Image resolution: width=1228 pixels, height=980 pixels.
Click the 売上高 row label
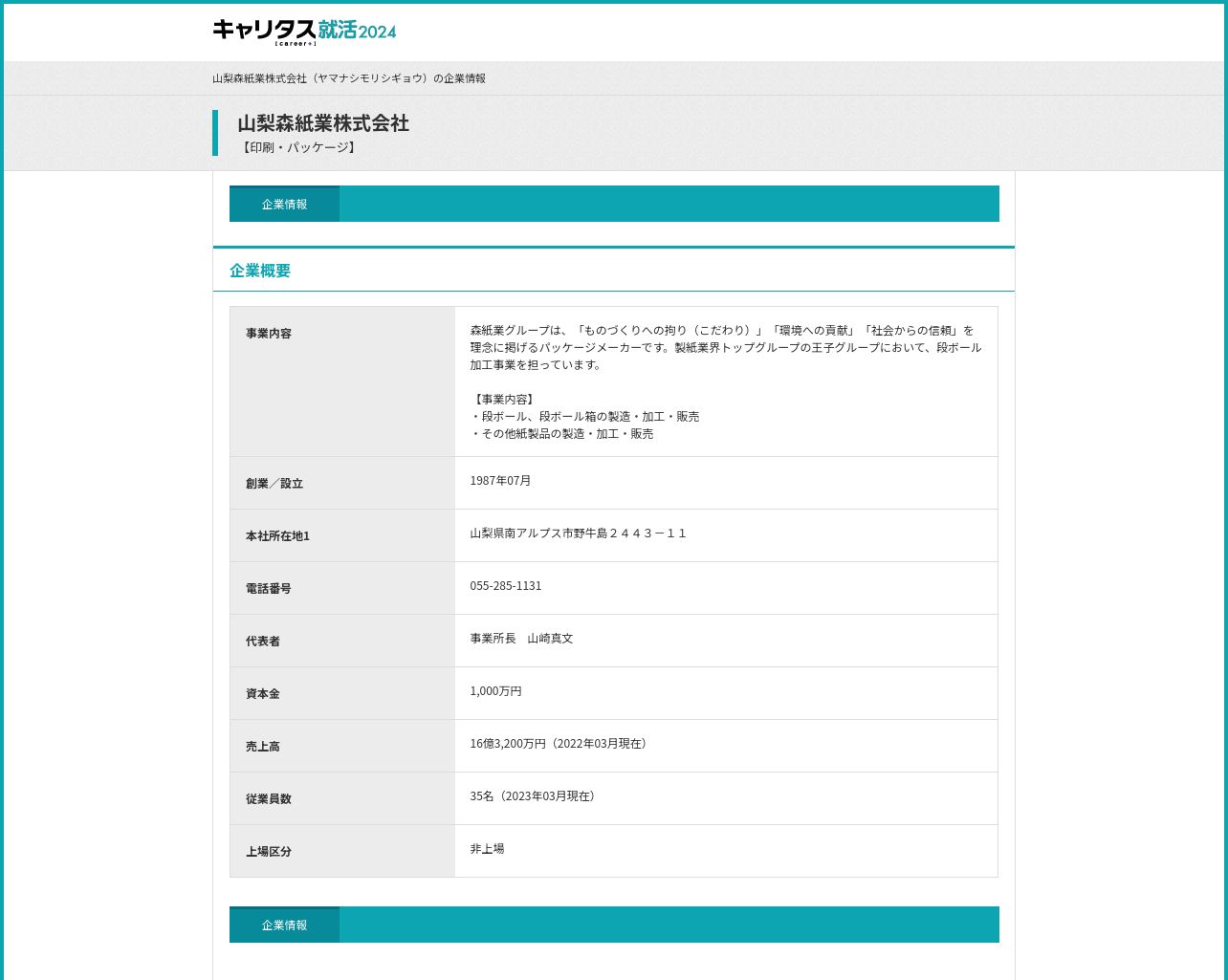click(263, 747)
